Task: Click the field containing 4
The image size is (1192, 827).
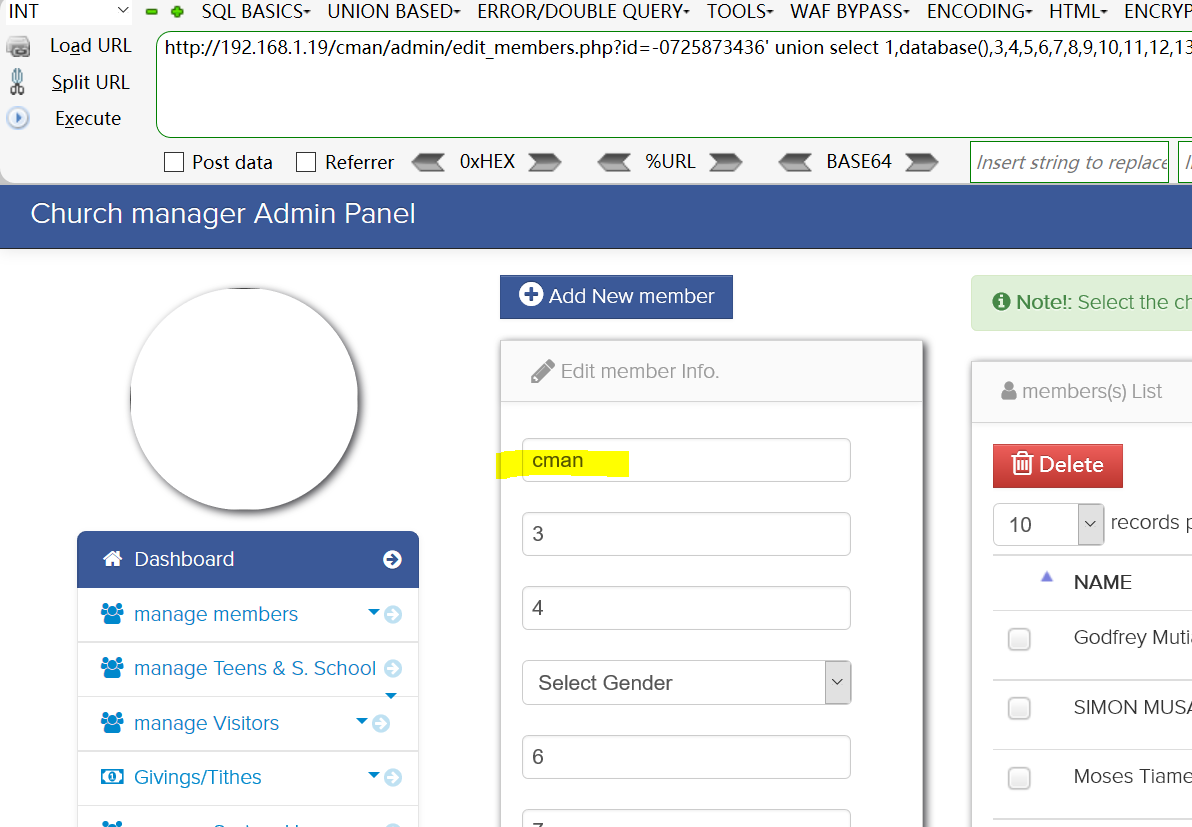Action: click(x=686, y=607)
